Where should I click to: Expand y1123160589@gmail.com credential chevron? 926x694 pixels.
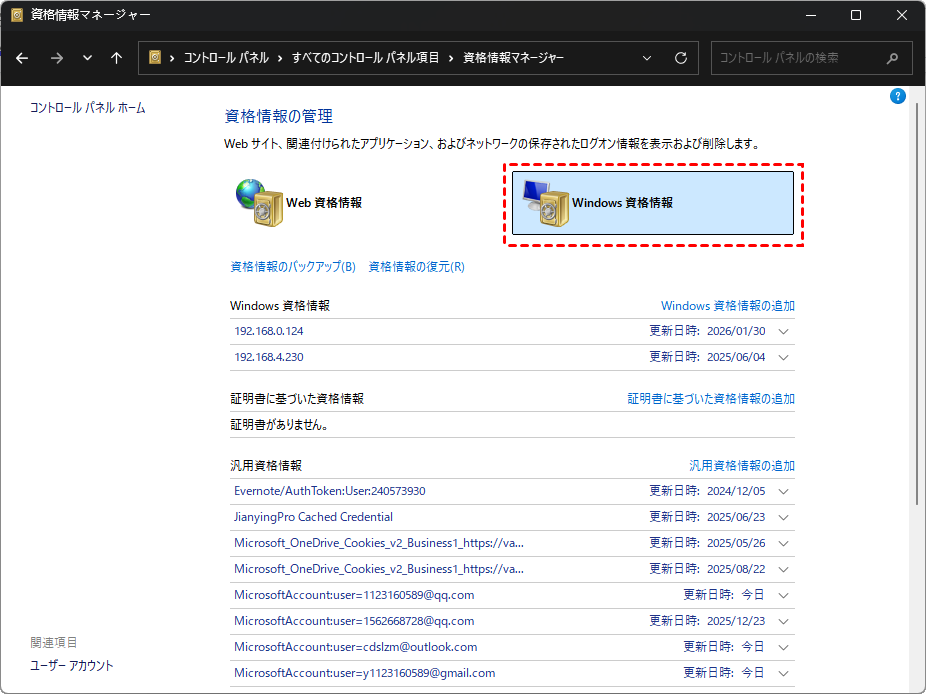click(783, 673)
